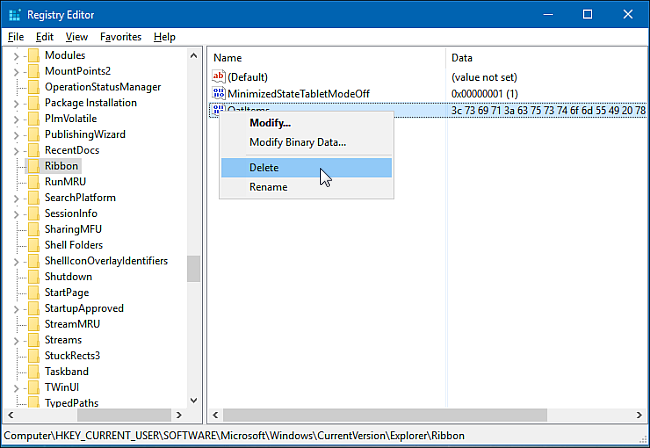
Task: Open the Edit menu
Action: pyautogui.click(x=44, y=37)
